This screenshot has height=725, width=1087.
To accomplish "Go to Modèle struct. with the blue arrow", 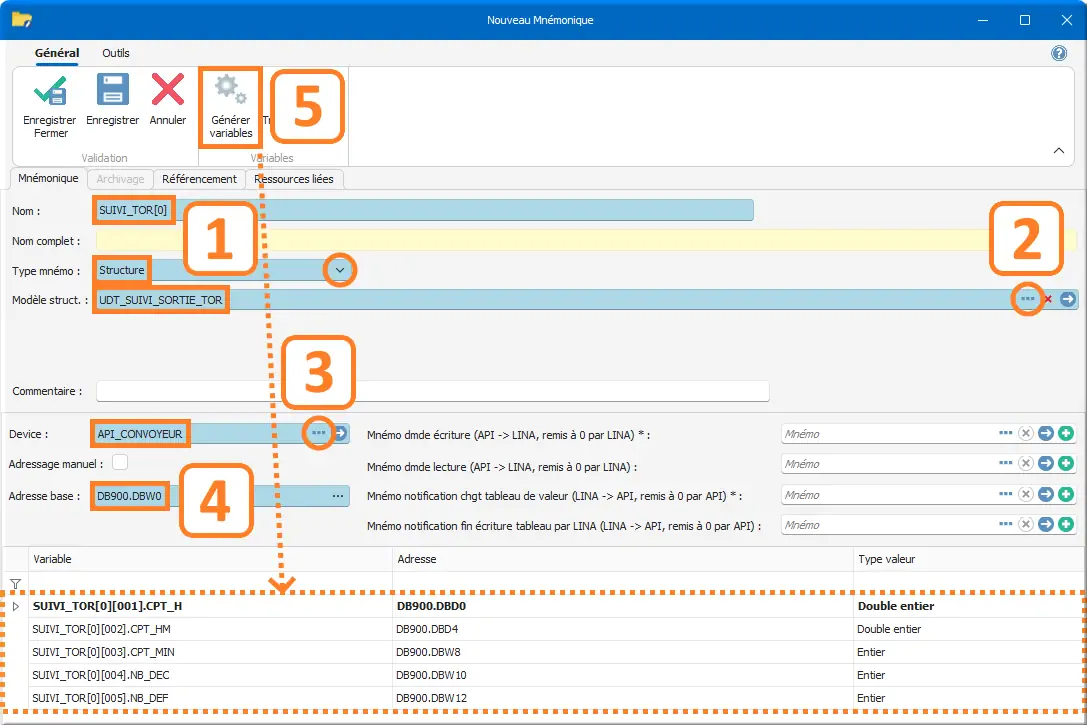I will 1068,299.
